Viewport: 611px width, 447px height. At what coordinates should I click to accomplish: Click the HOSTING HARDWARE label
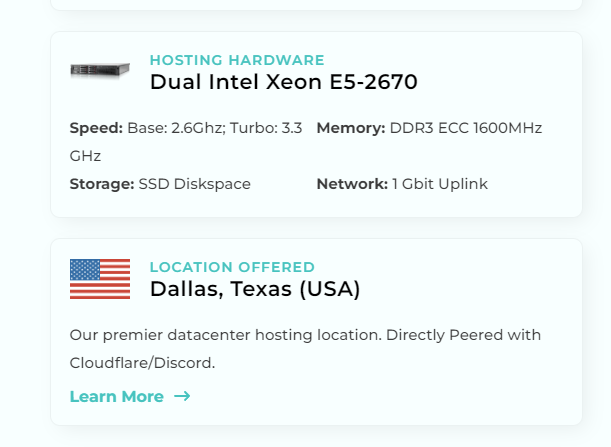click(237, 60)
